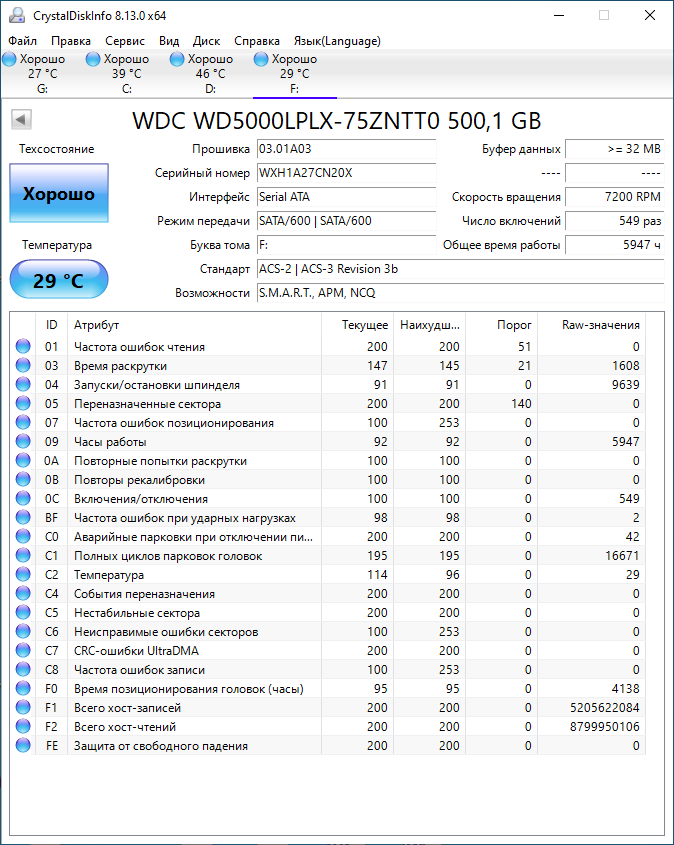Click status orb for attribute C0 row
Viewport: 674px width, 845px height.
[23, 536]
